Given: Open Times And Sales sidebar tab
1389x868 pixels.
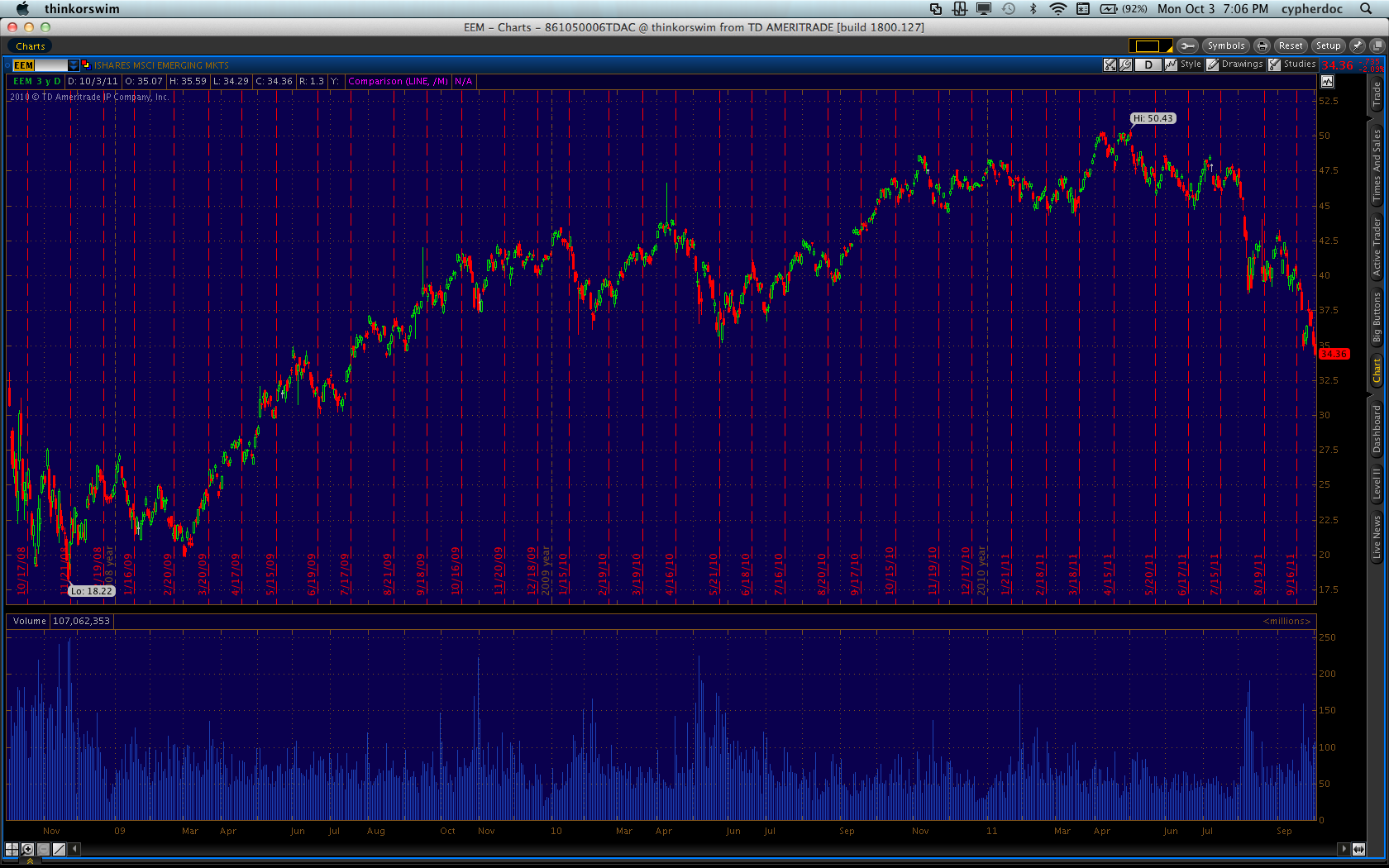Looking at the screenshot, I should pyautogui.click(x=1377, y=166).
